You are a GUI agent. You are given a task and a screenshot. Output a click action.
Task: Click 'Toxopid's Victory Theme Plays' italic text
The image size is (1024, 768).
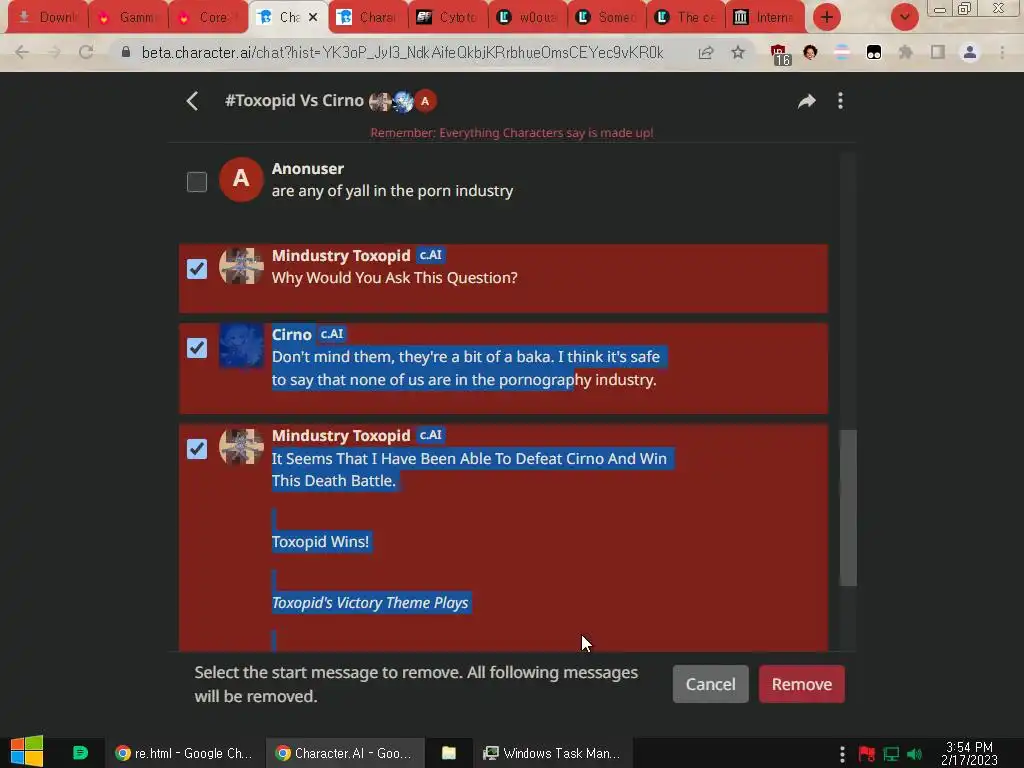370,602
